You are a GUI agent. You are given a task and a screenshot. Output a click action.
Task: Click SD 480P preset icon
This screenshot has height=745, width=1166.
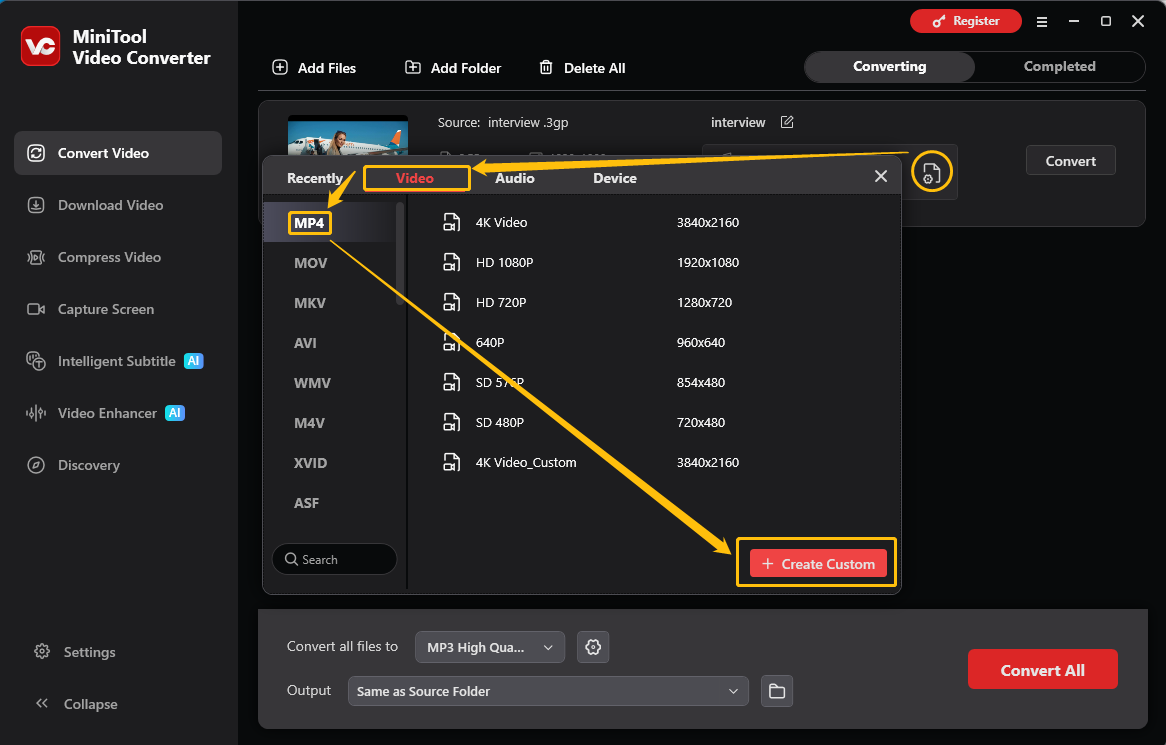[451, 422]
